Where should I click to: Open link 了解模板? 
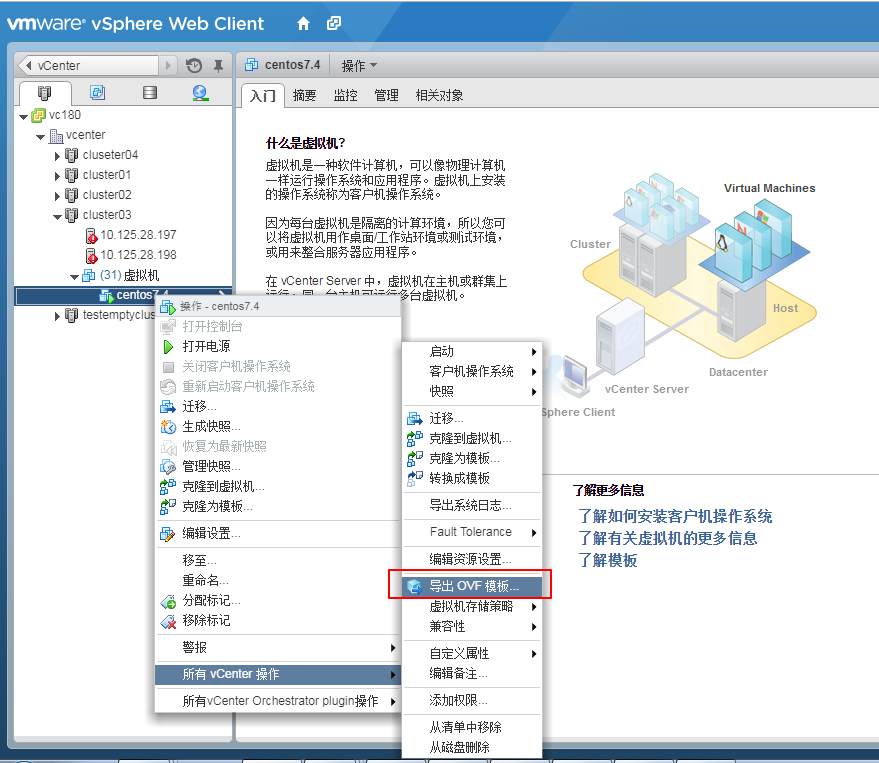[608, 560]
